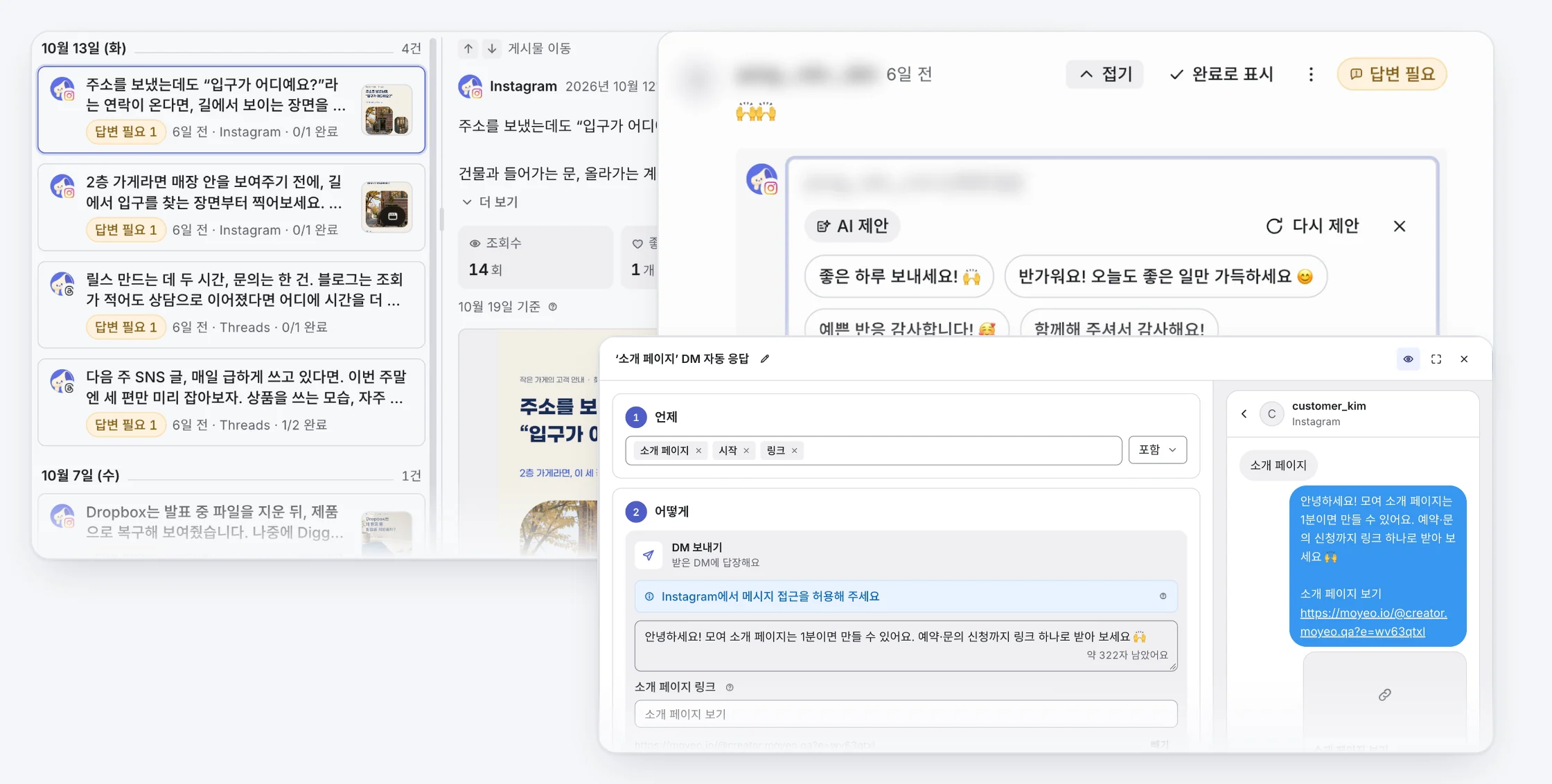Click 답변 필요 1 badge on first post
Screen dimensions: 1552x784
click(126, 132)
